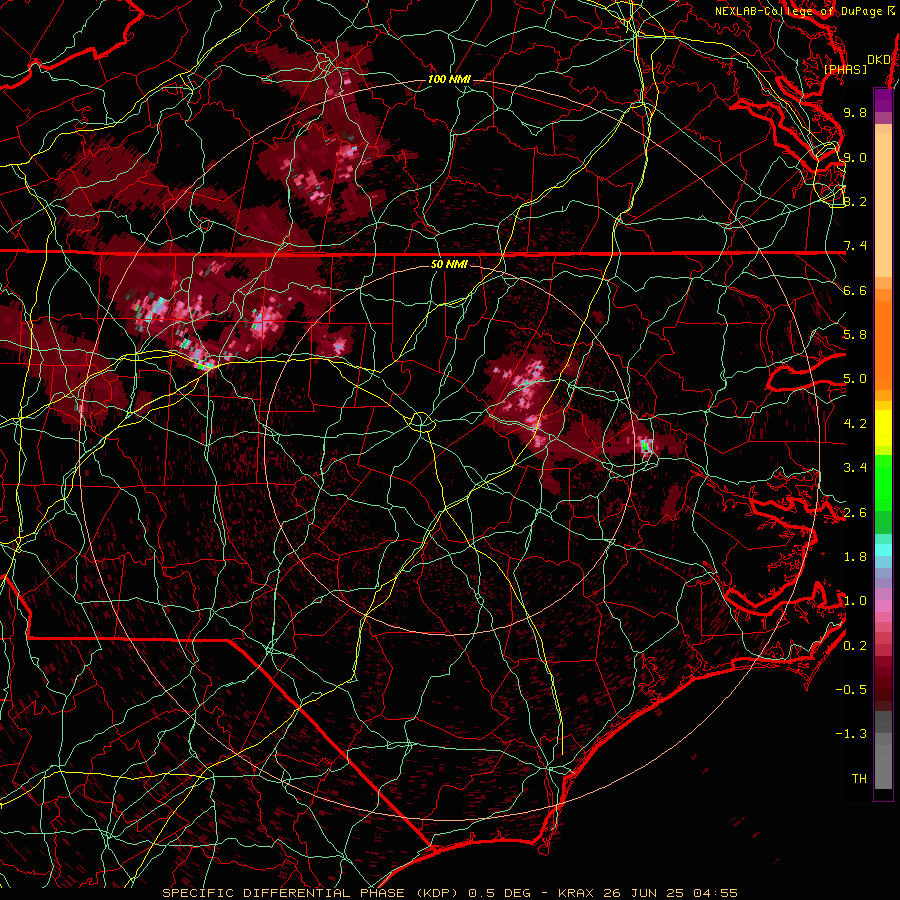900x900 pixels.
Task: Click the [PHAS] units label above color bar
Action: 845,70
